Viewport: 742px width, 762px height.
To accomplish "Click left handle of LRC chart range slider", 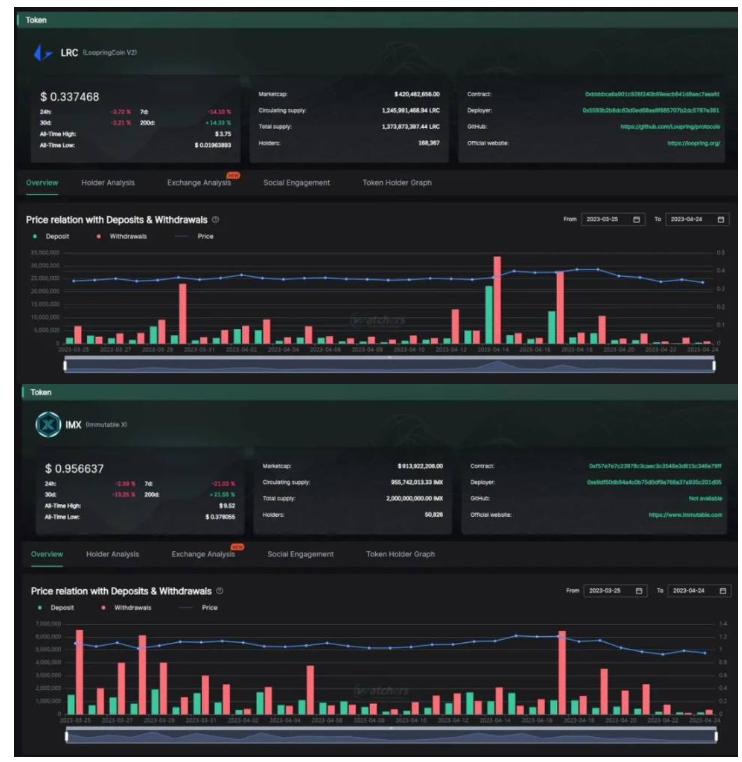I will [66, 365].
